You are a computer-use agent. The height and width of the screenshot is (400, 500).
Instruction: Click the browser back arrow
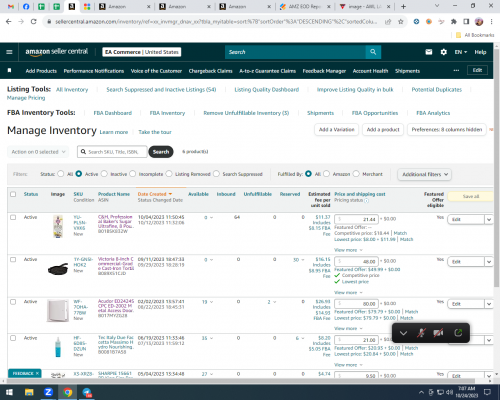coord(9,22)
